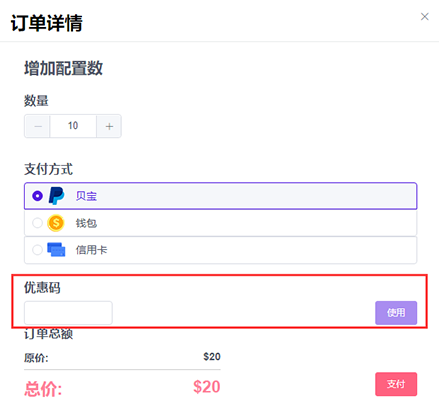Viewport: 439px width, 409px height.
Task: Increase quantity with the plus button
Action: [x=109, y=126]
